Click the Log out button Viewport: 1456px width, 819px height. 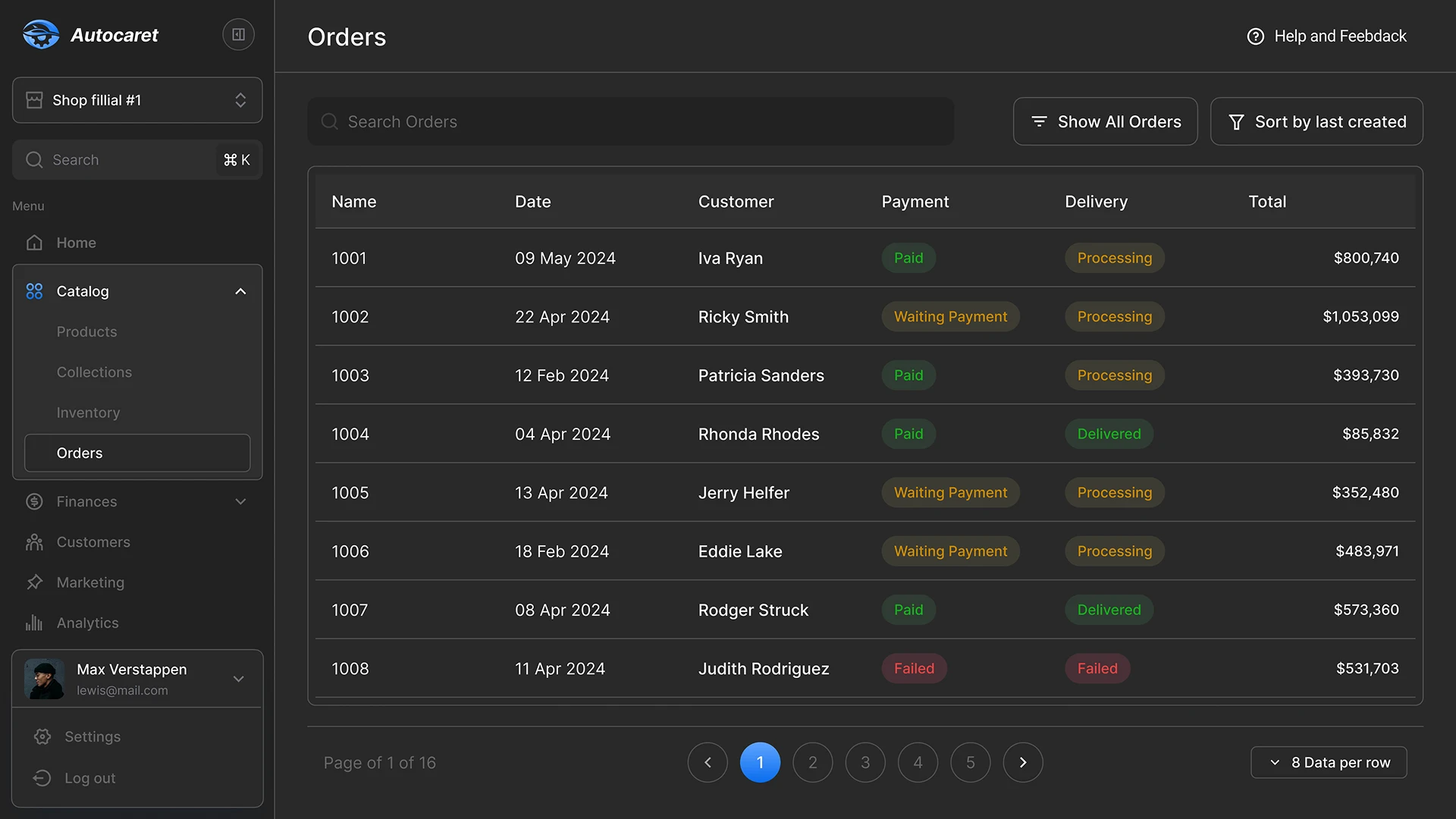89,778
